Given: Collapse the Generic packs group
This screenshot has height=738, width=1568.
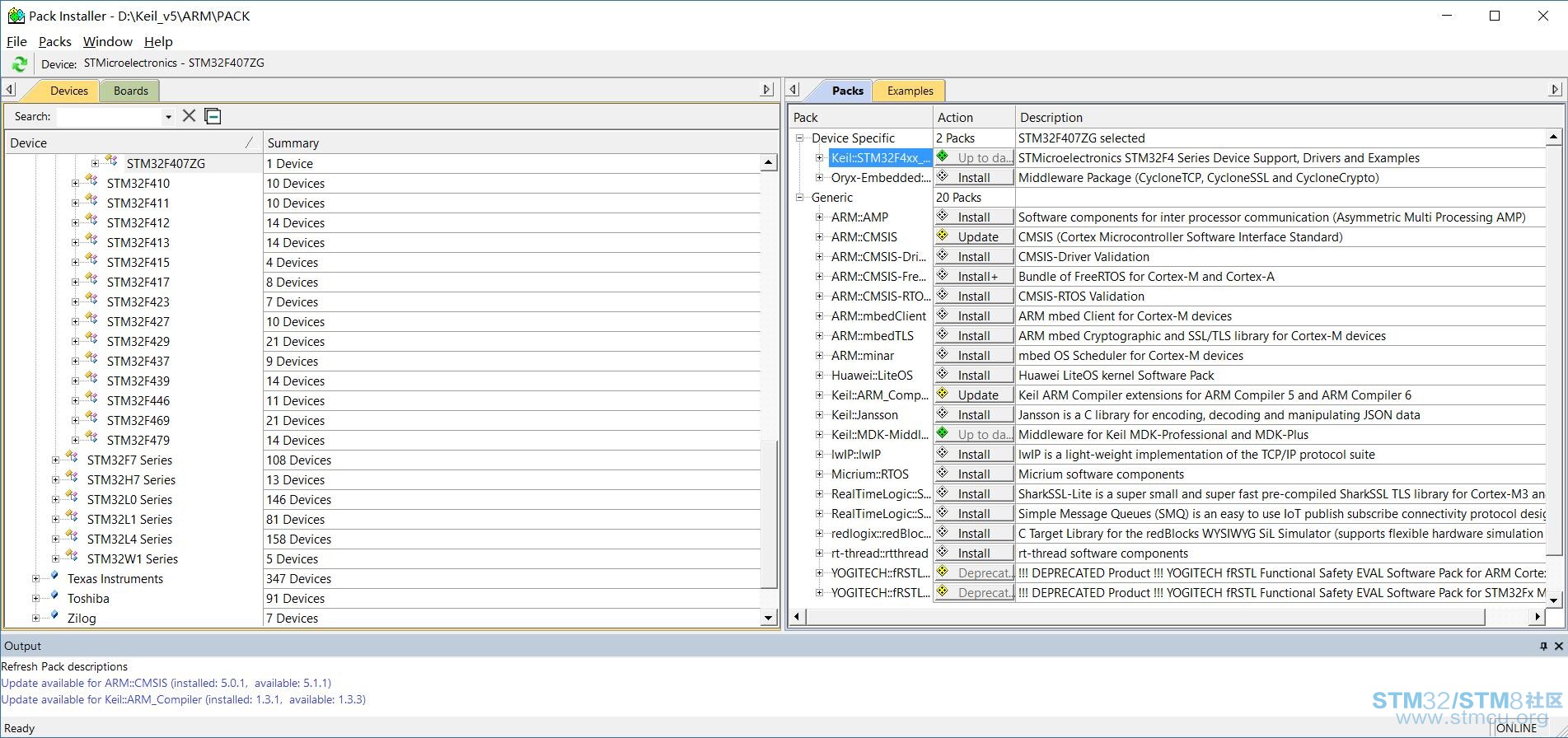Looking at the screenshot, I should coord(799,197).
